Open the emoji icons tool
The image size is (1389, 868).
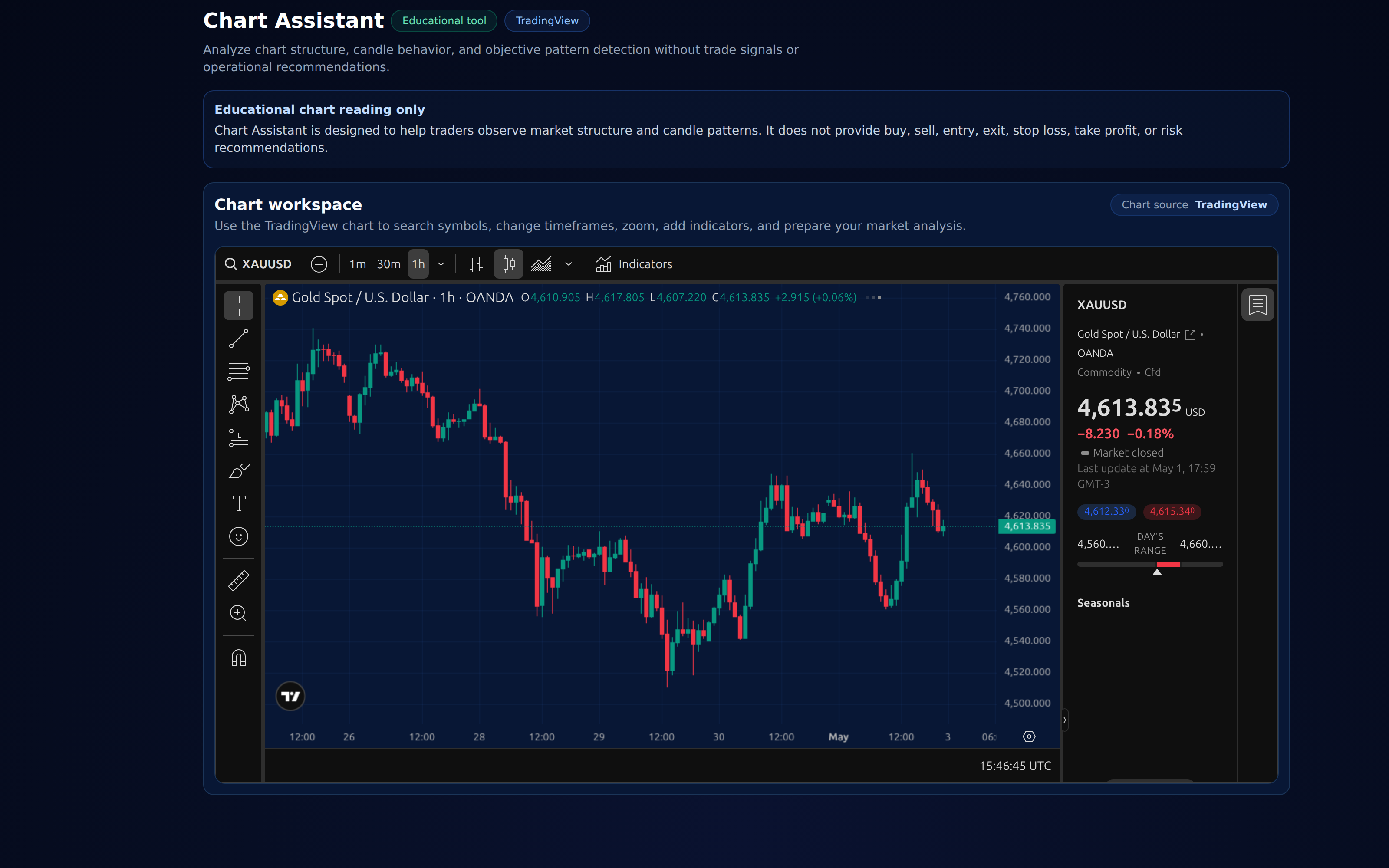coord(238,537)
